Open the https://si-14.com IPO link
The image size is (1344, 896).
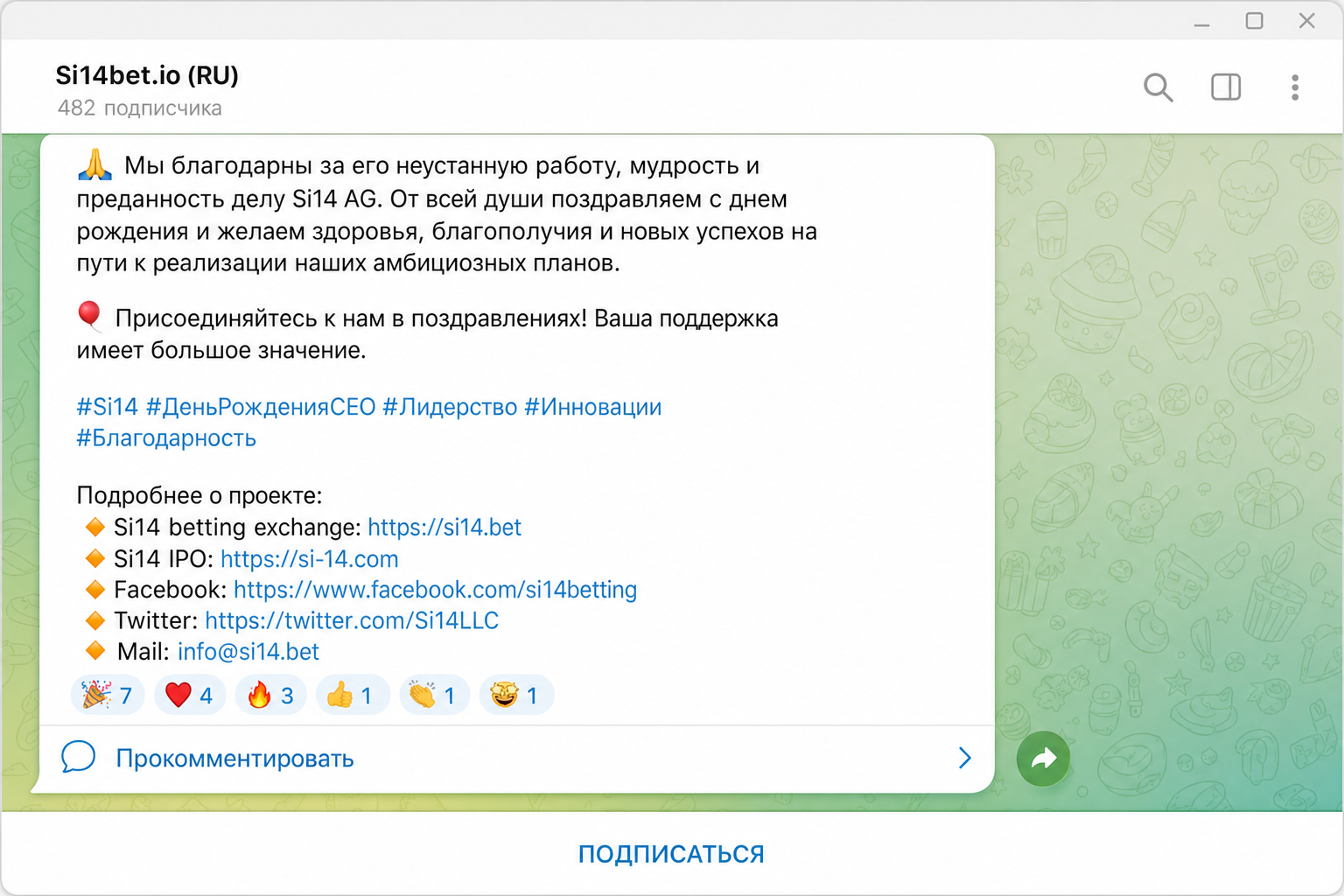click(310, 559)
